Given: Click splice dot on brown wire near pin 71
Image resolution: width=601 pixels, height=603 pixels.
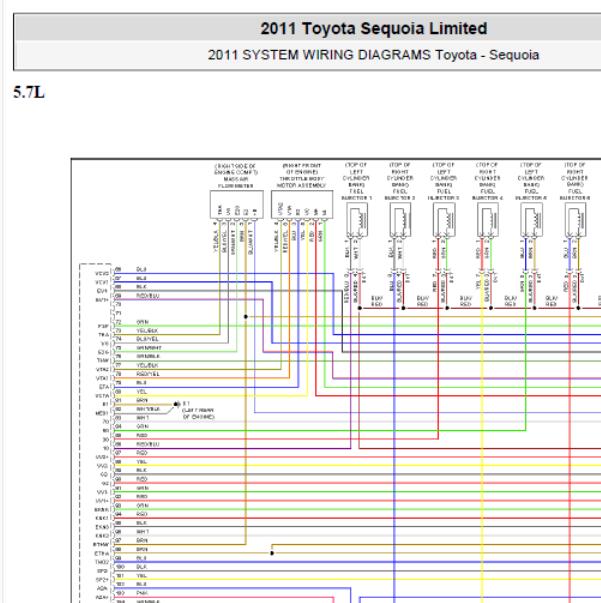Looking at the screenshot, I should 246,316.
